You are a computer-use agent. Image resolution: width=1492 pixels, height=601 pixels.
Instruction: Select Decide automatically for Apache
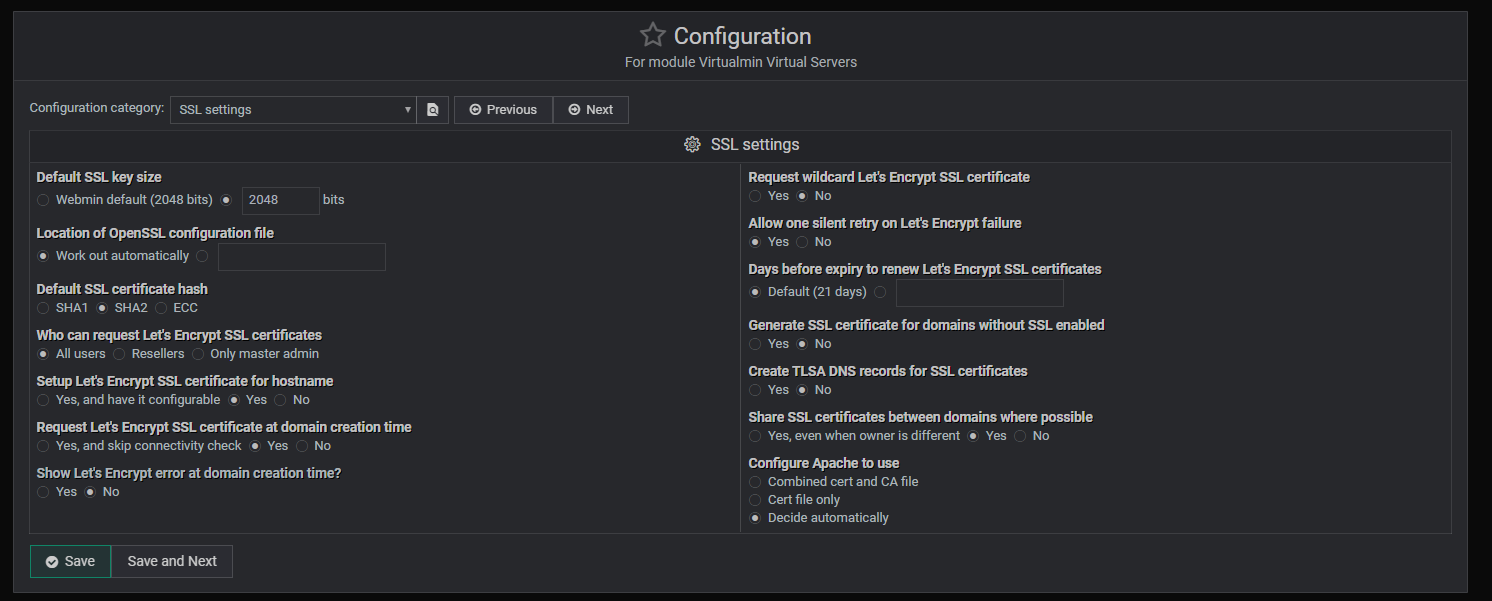click(x=755, y=518)
